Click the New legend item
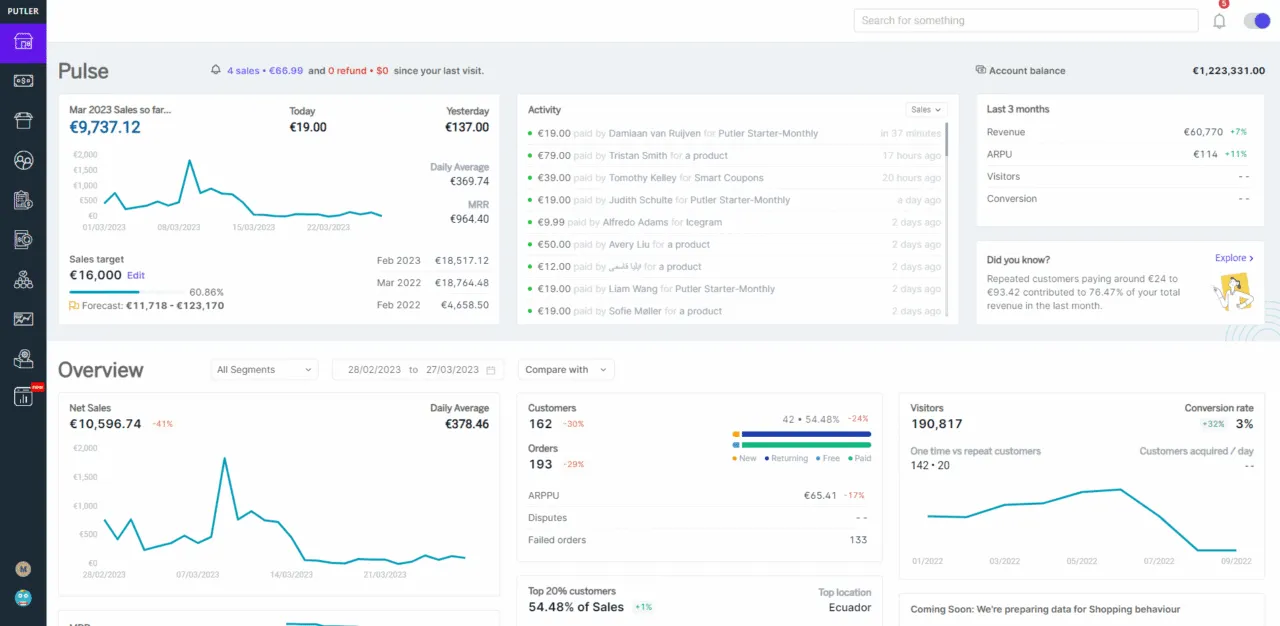 [744, 458]
